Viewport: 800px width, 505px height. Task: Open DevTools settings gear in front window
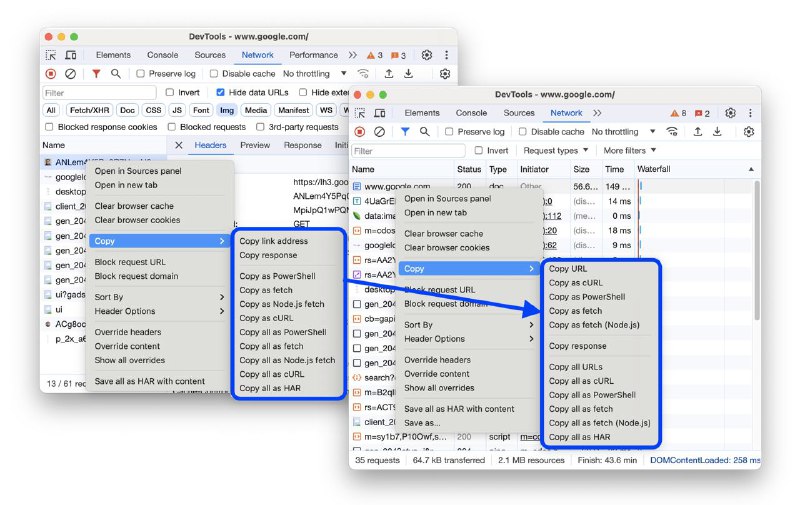(x=731, y=113)
